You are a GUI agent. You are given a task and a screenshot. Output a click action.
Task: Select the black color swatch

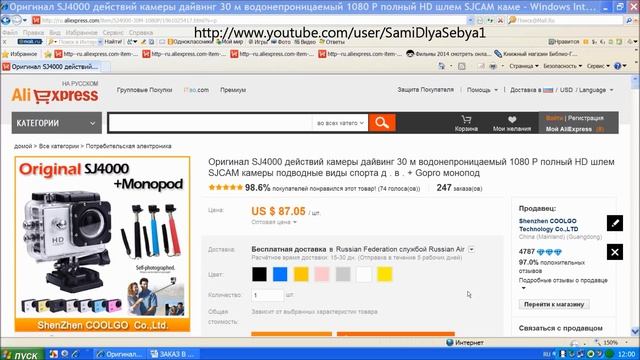coord(259,274)
